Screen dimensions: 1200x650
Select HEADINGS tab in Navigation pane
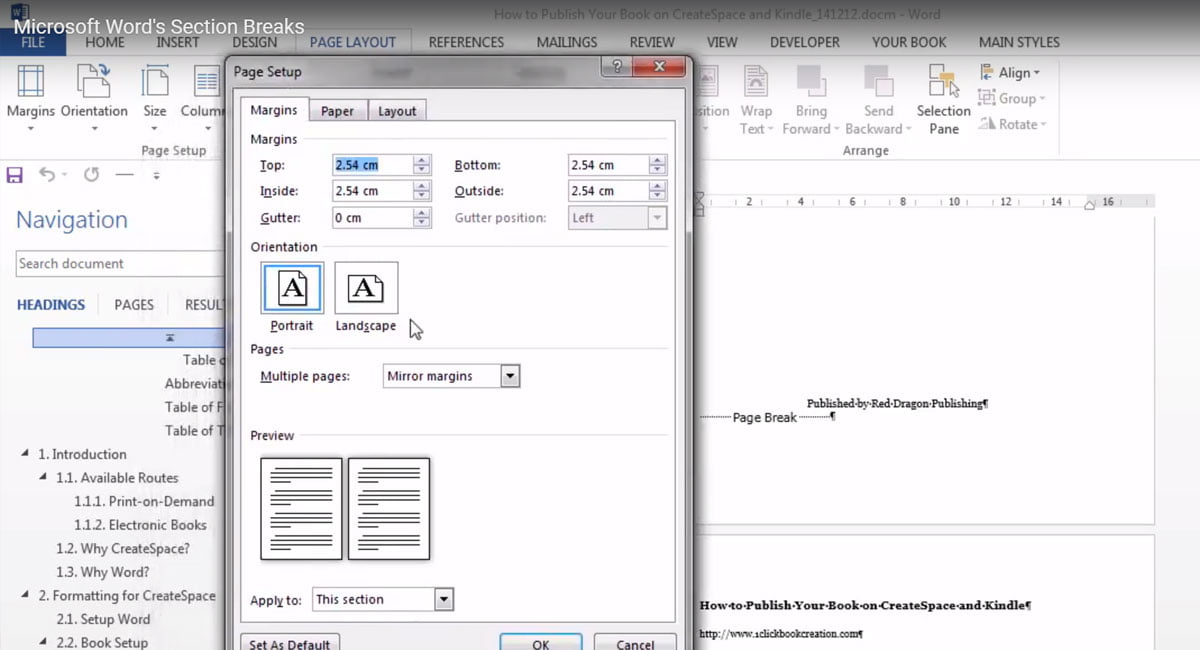coord(51,305)
